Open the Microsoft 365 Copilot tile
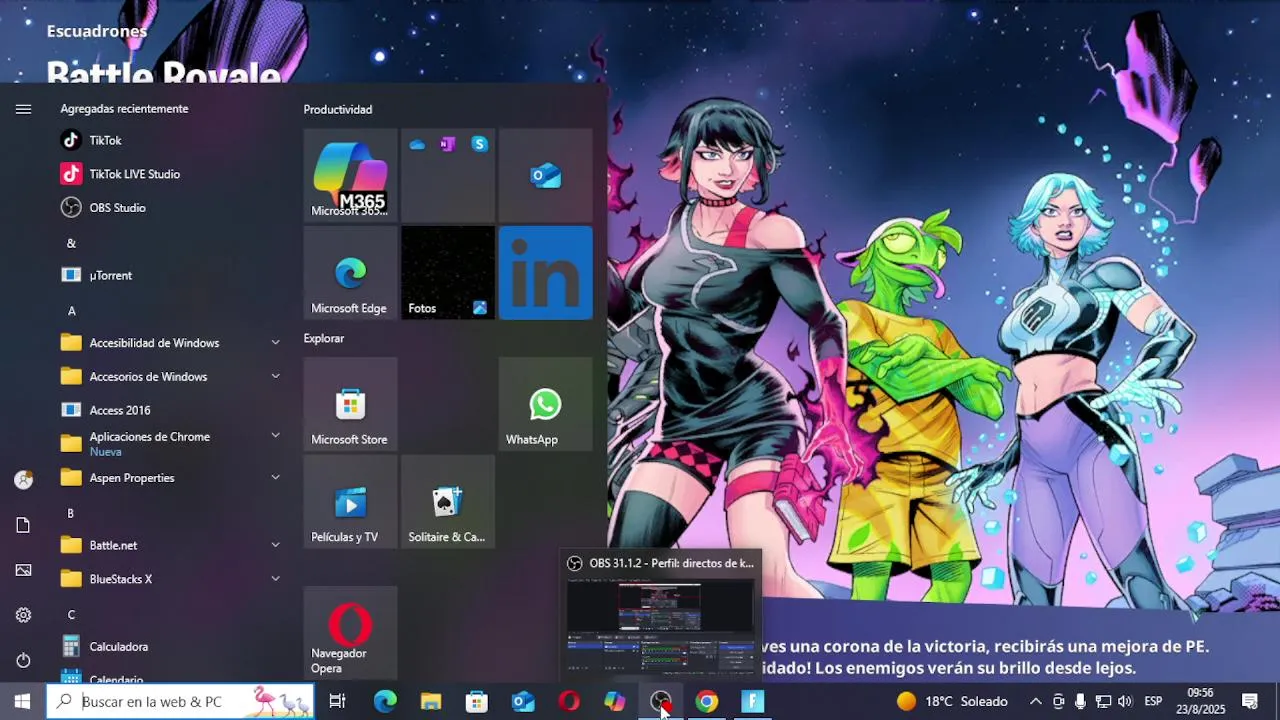Screen dimensions: 1280x720 [x=350, y=175]
